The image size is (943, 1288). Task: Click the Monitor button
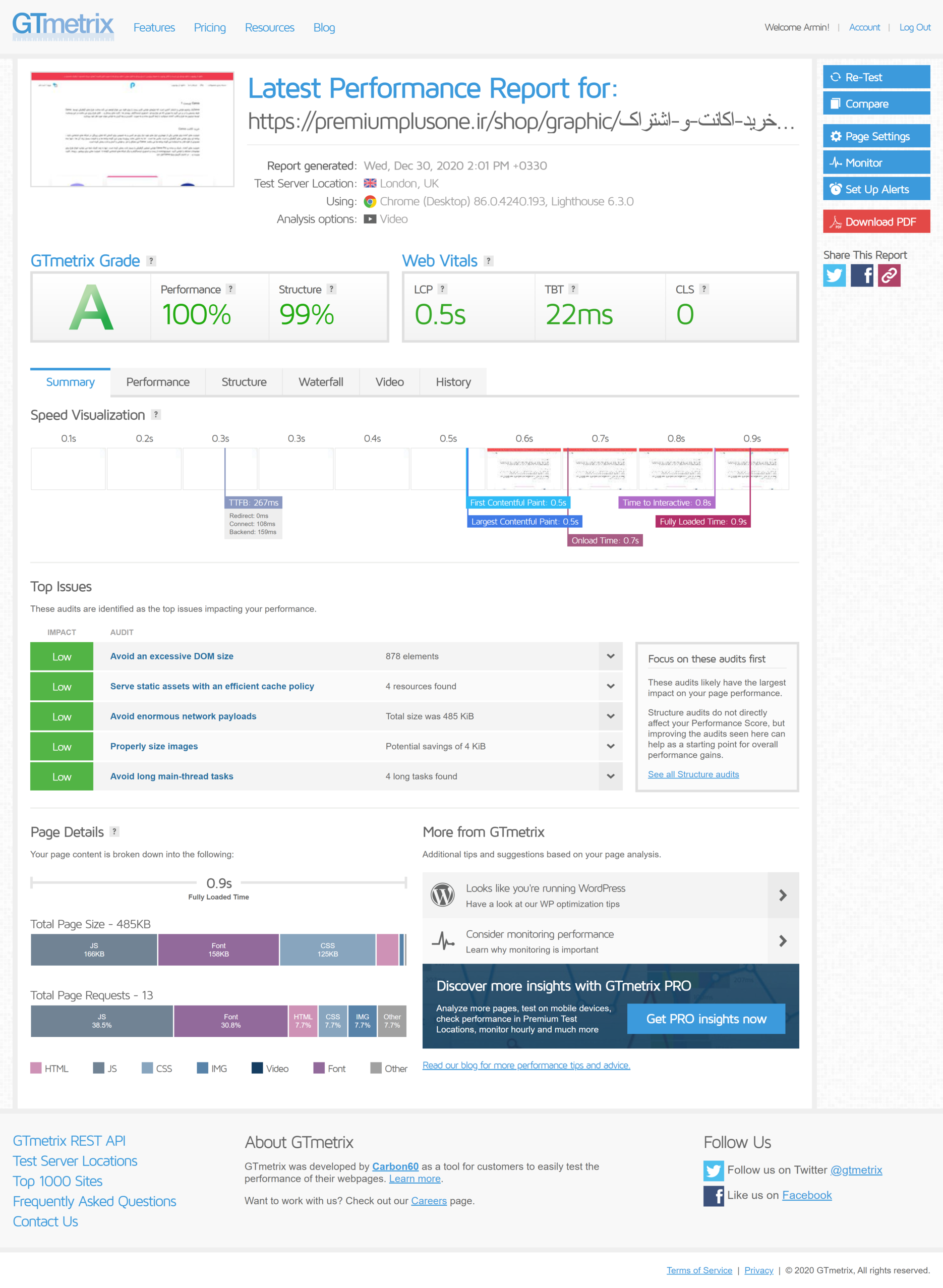point(876,163)
